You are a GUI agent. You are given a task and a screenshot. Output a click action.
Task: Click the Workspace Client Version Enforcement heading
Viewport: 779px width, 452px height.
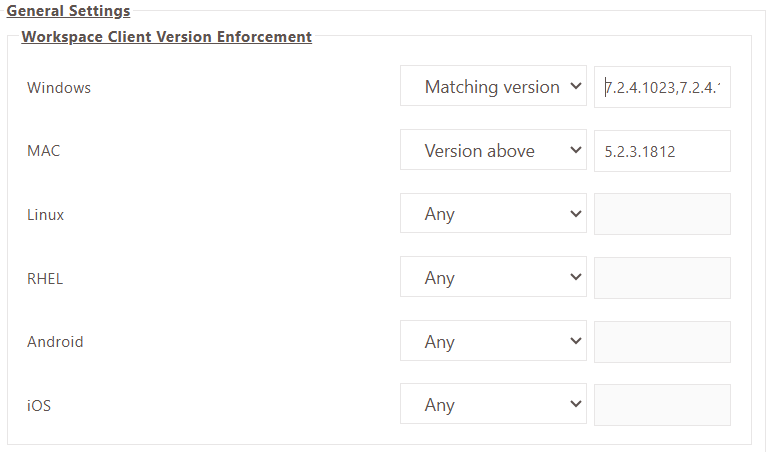(166, 37)
